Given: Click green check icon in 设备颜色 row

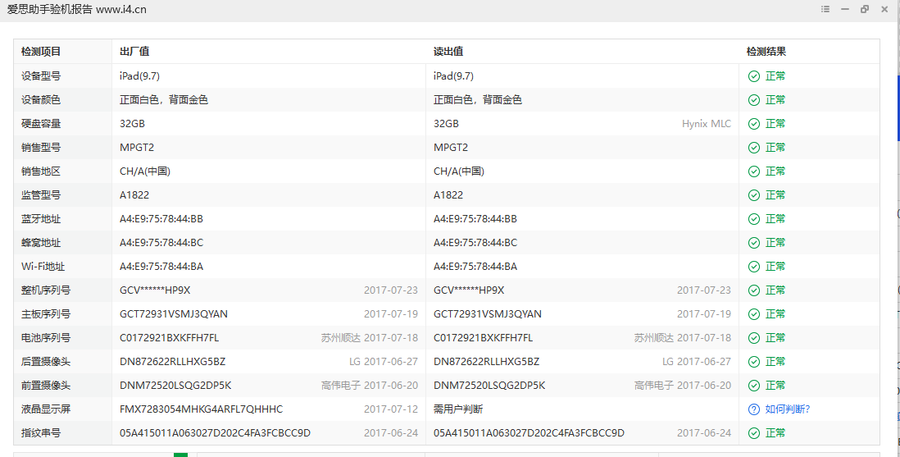Looking at the screenshot, I should click(754, 100).
